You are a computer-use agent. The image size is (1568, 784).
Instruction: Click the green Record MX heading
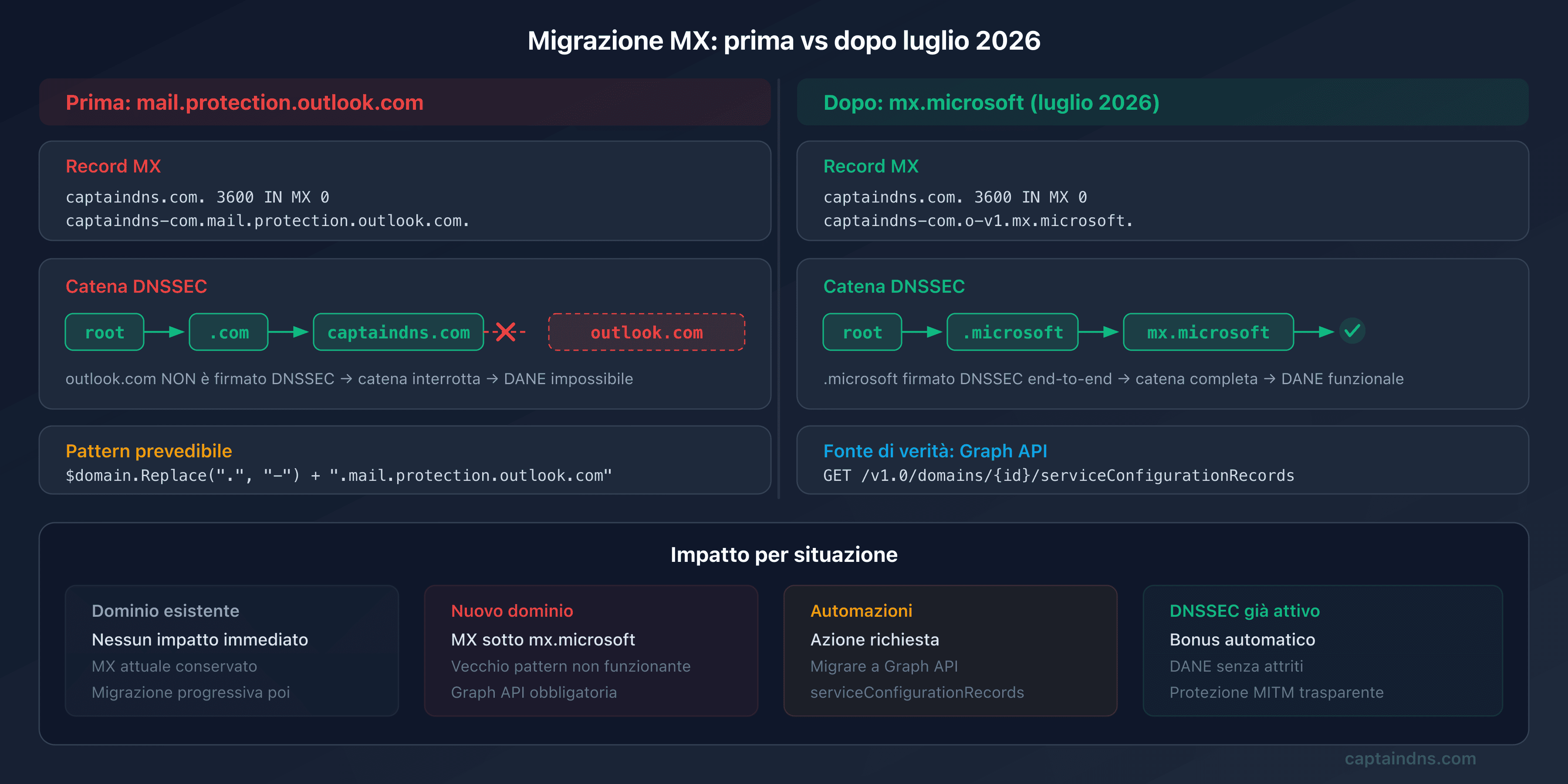coord(871,166)
